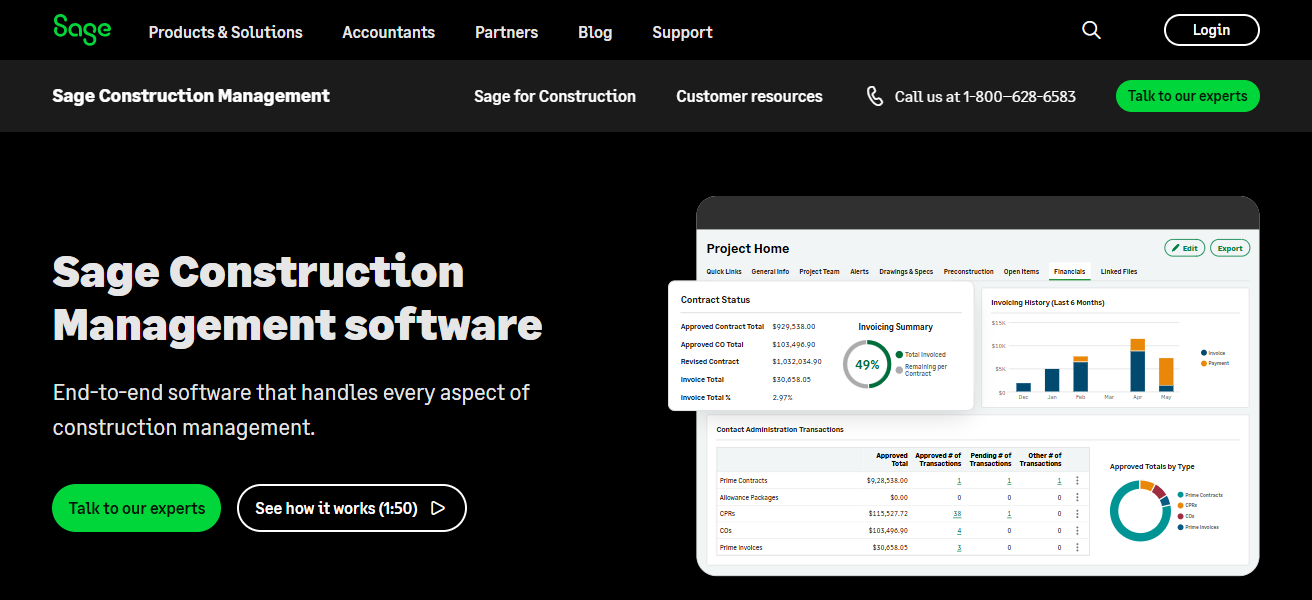
Task: Open the Linked Files tab
Action: coord(1119,272)
